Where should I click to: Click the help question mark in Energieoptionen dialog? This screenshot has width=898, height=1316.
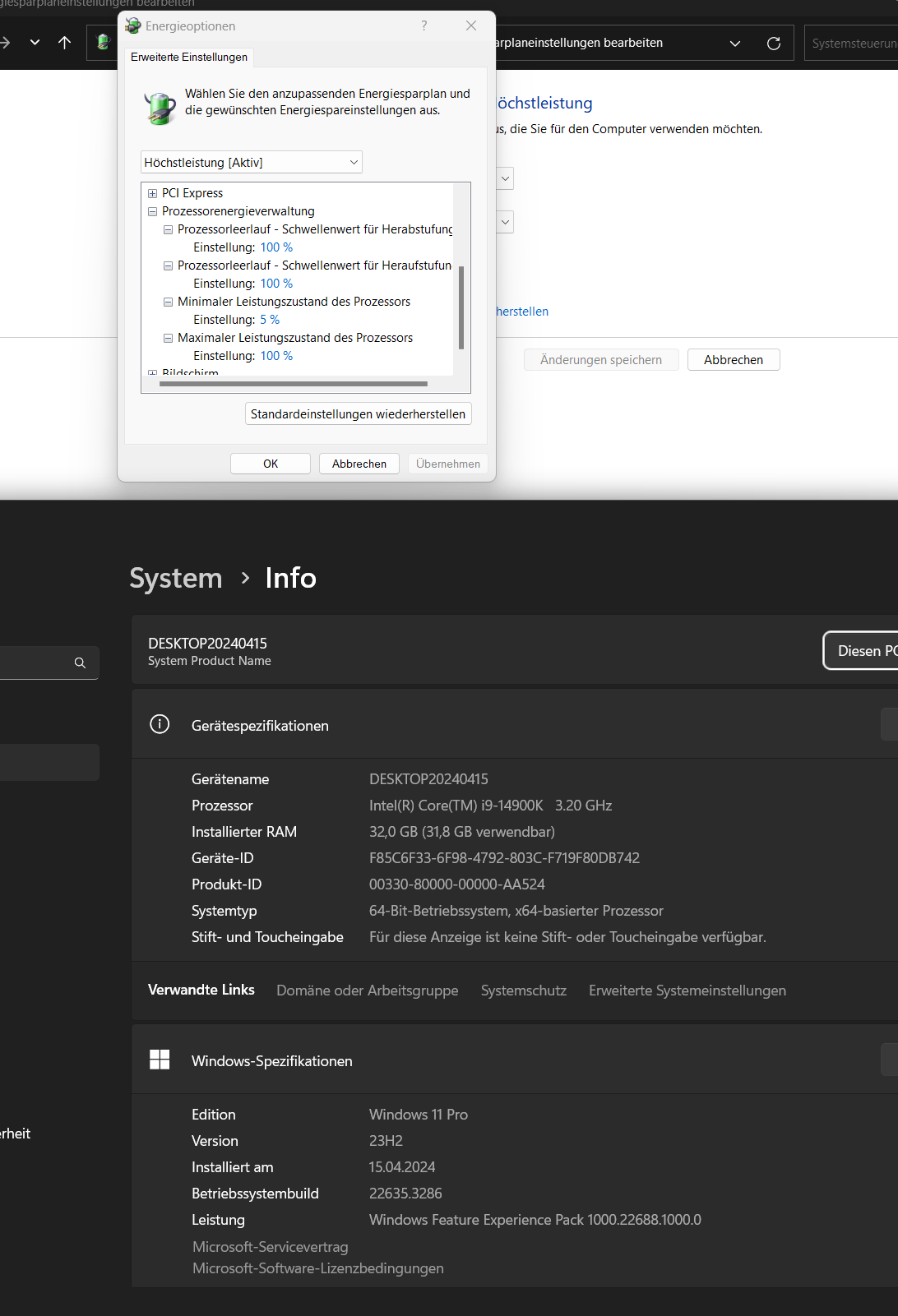(424, 25)
